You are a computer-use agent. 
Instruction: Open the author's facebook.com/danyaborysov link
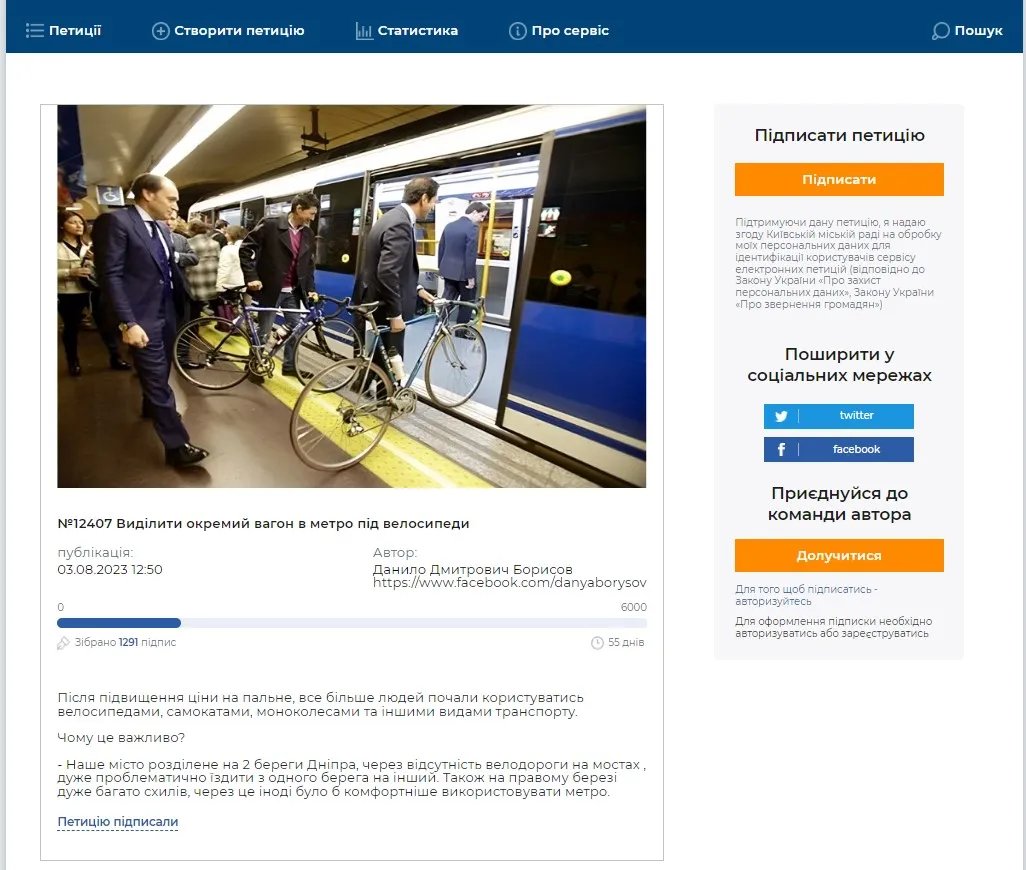[510, 582]
